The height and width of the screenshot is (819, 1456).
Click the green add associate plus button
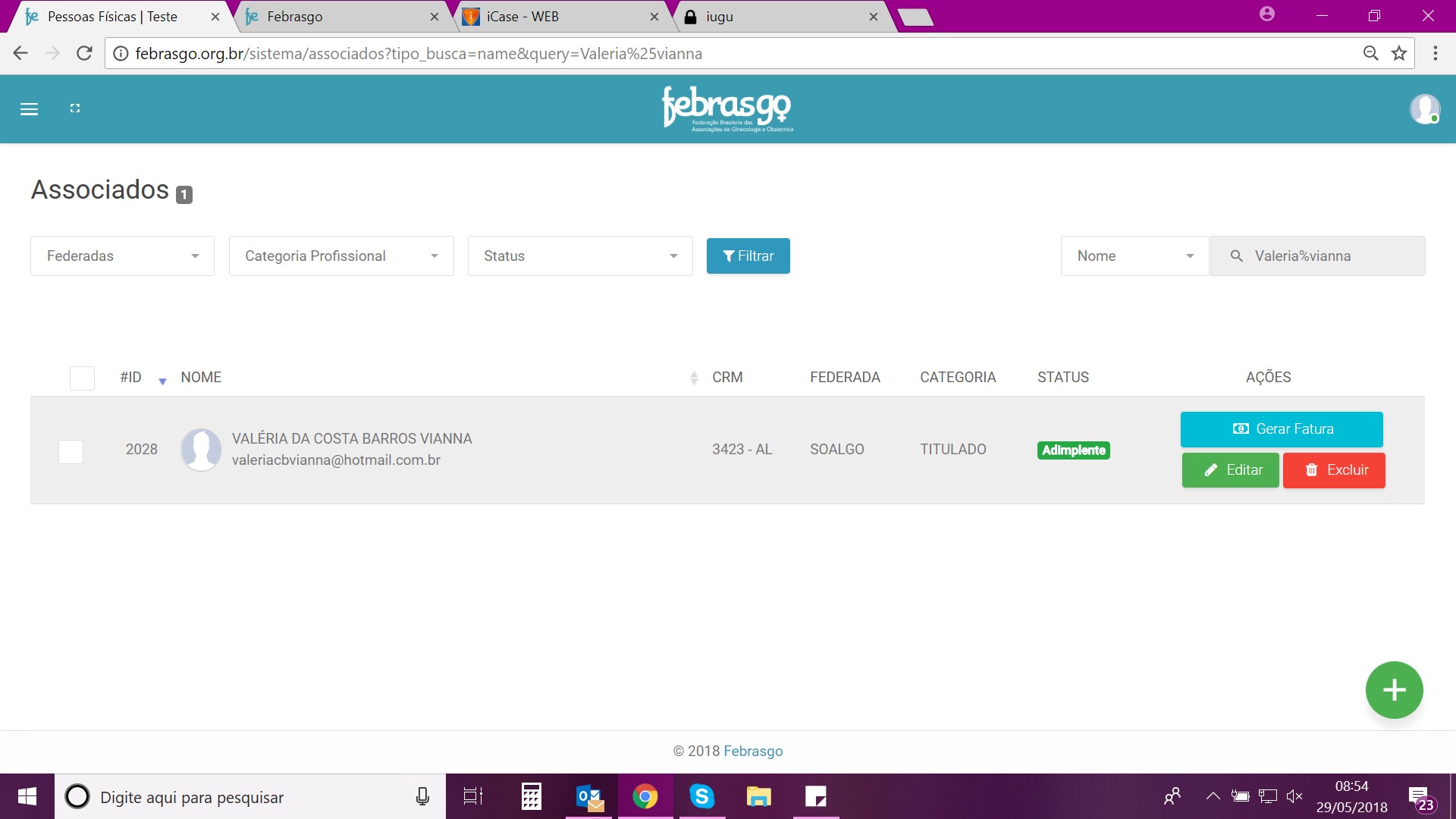(1394, 690)
